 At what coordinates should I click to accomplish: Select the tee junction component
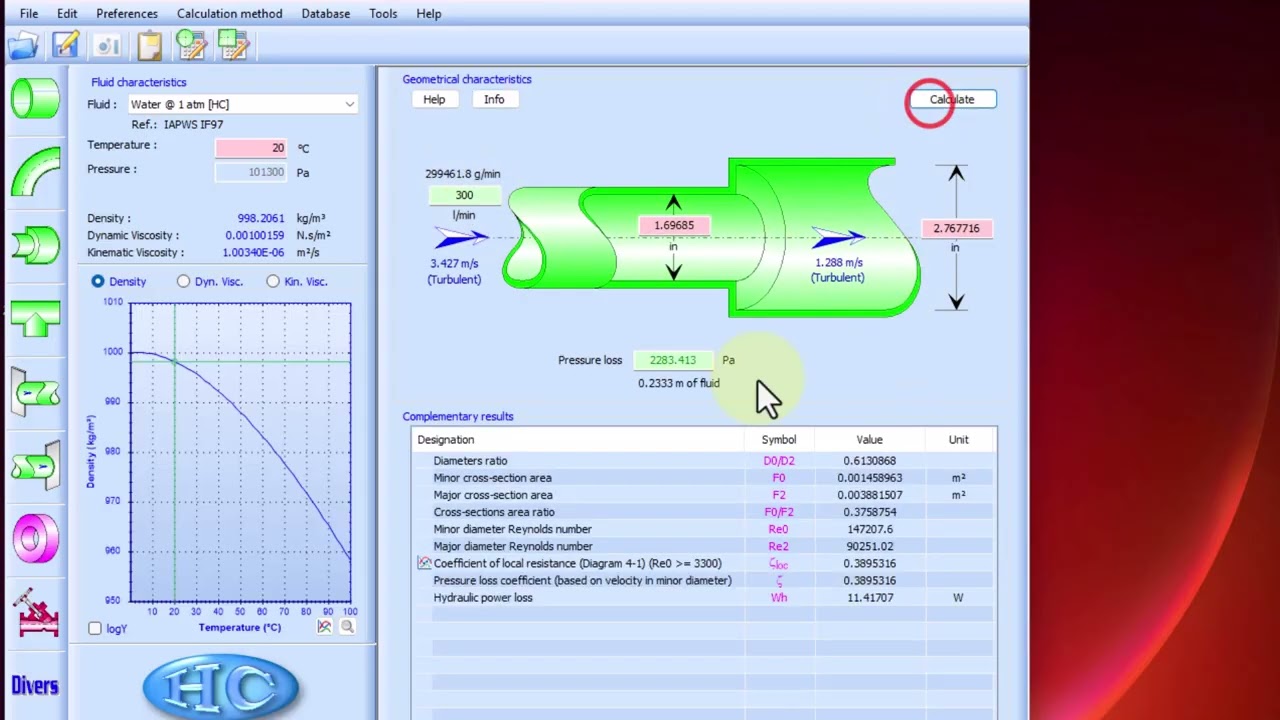pos(36,319)
